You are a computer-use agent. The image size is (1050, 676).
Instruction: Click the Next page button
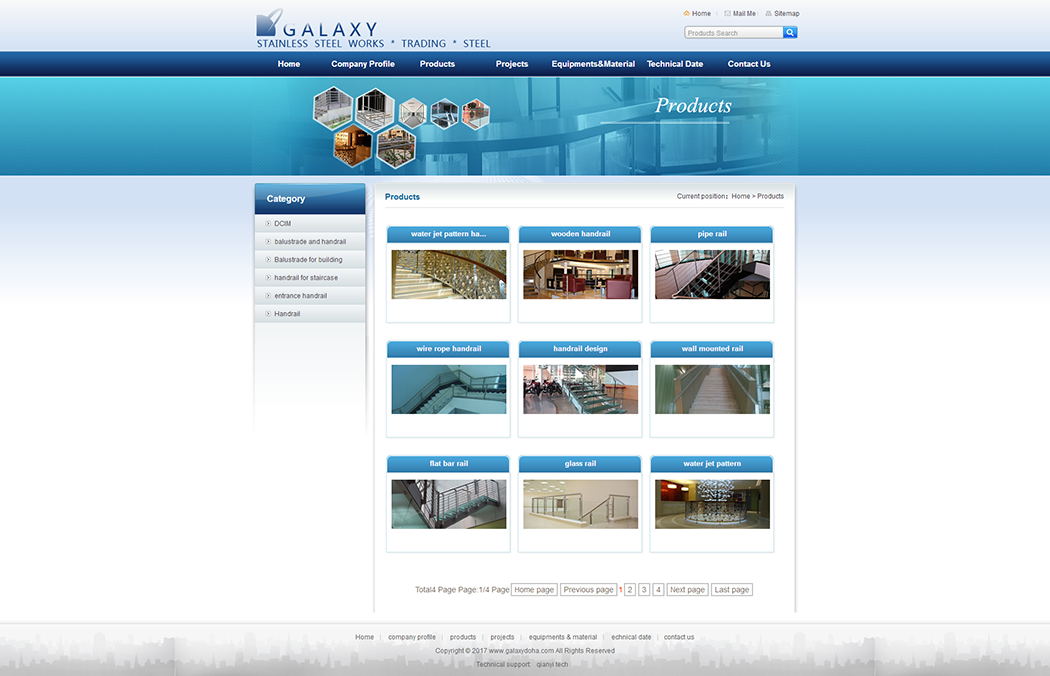(x=687, y=590)
